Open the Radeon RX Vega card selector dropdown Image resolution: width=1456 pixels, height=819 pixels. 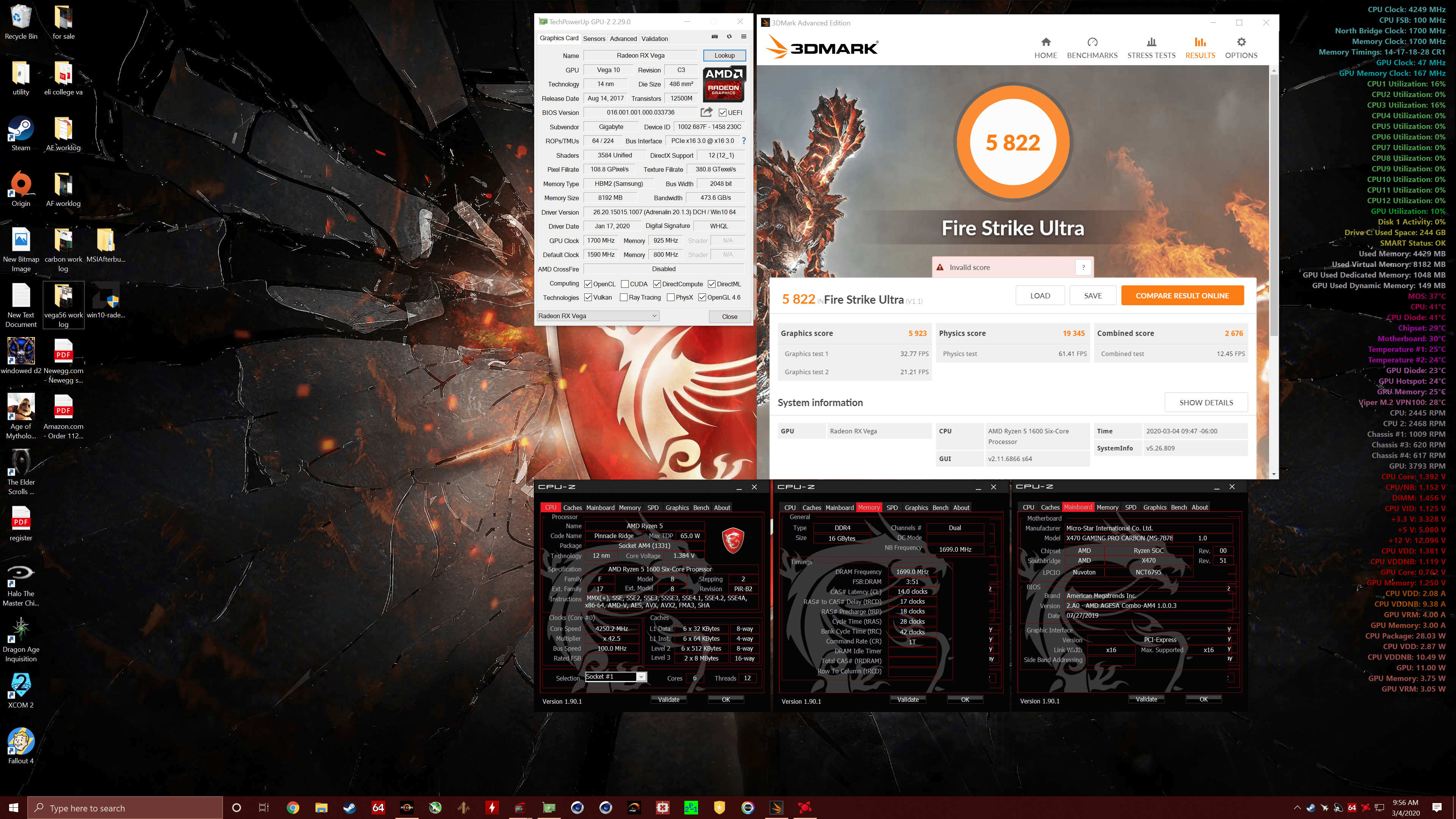(653, 316)
